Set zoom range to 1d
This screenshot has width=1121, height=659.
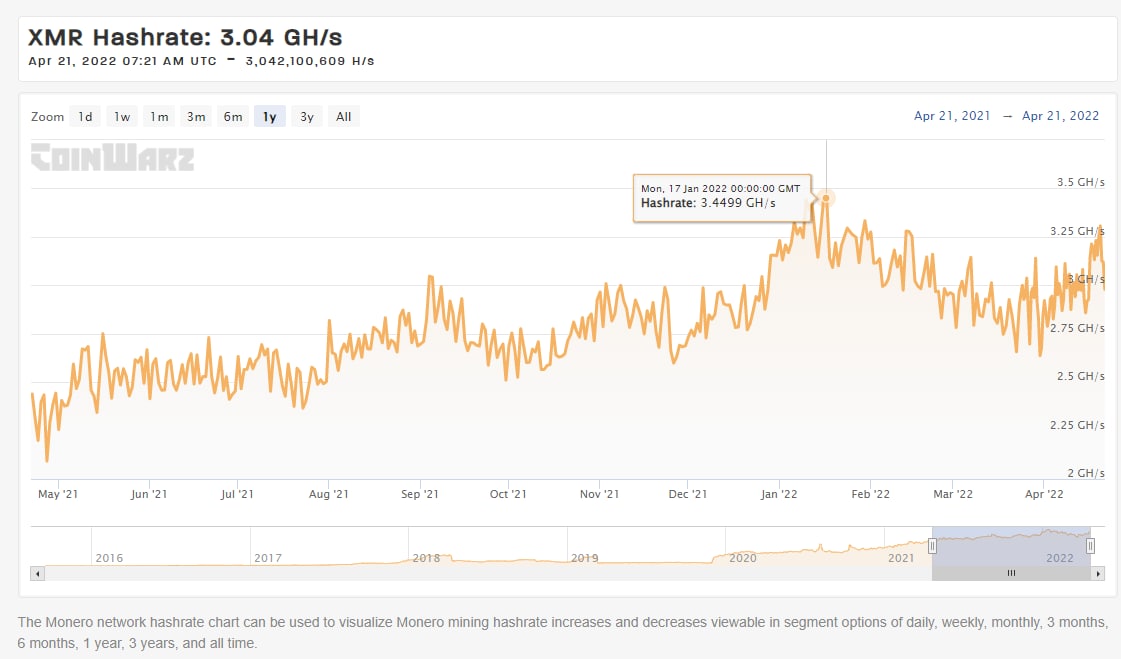pos(86,117)
